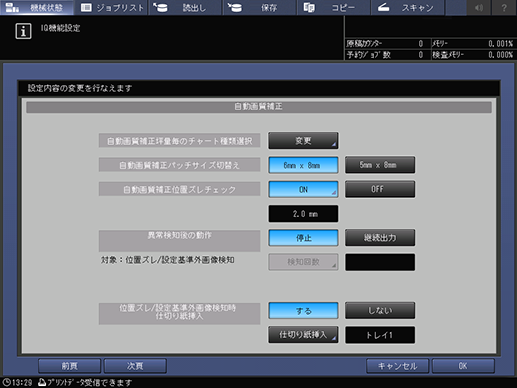The width and height of the screenshot is (517, 388).
Task: Turn position shift check OFF
Action: click(380, 189)
